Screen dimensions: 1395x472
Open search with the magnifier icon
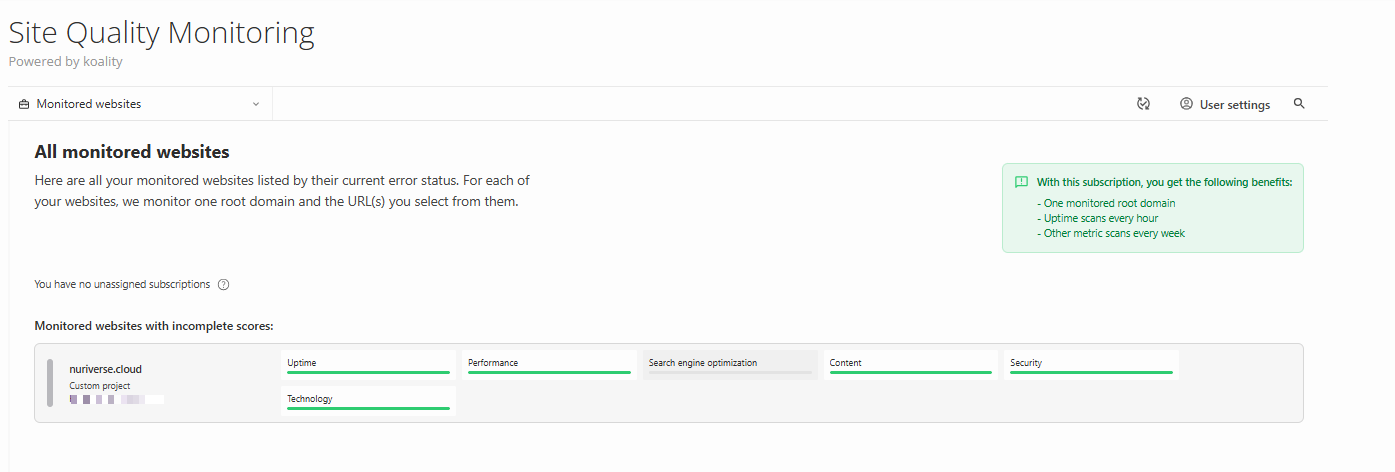(x=1299, y=104)
